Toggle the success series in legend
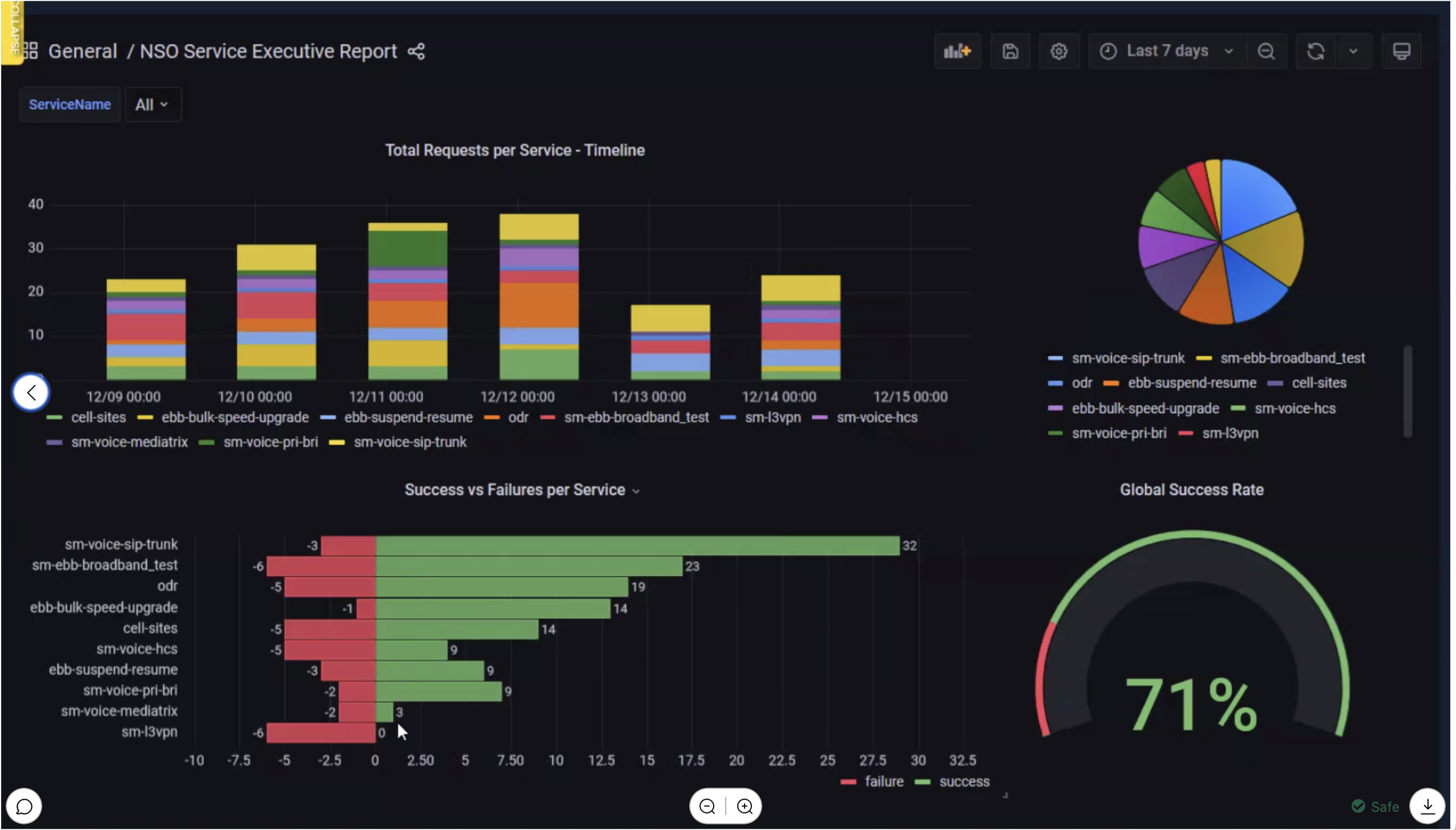The width and height of the screenshot is (1456, 830). pos(964,781)
